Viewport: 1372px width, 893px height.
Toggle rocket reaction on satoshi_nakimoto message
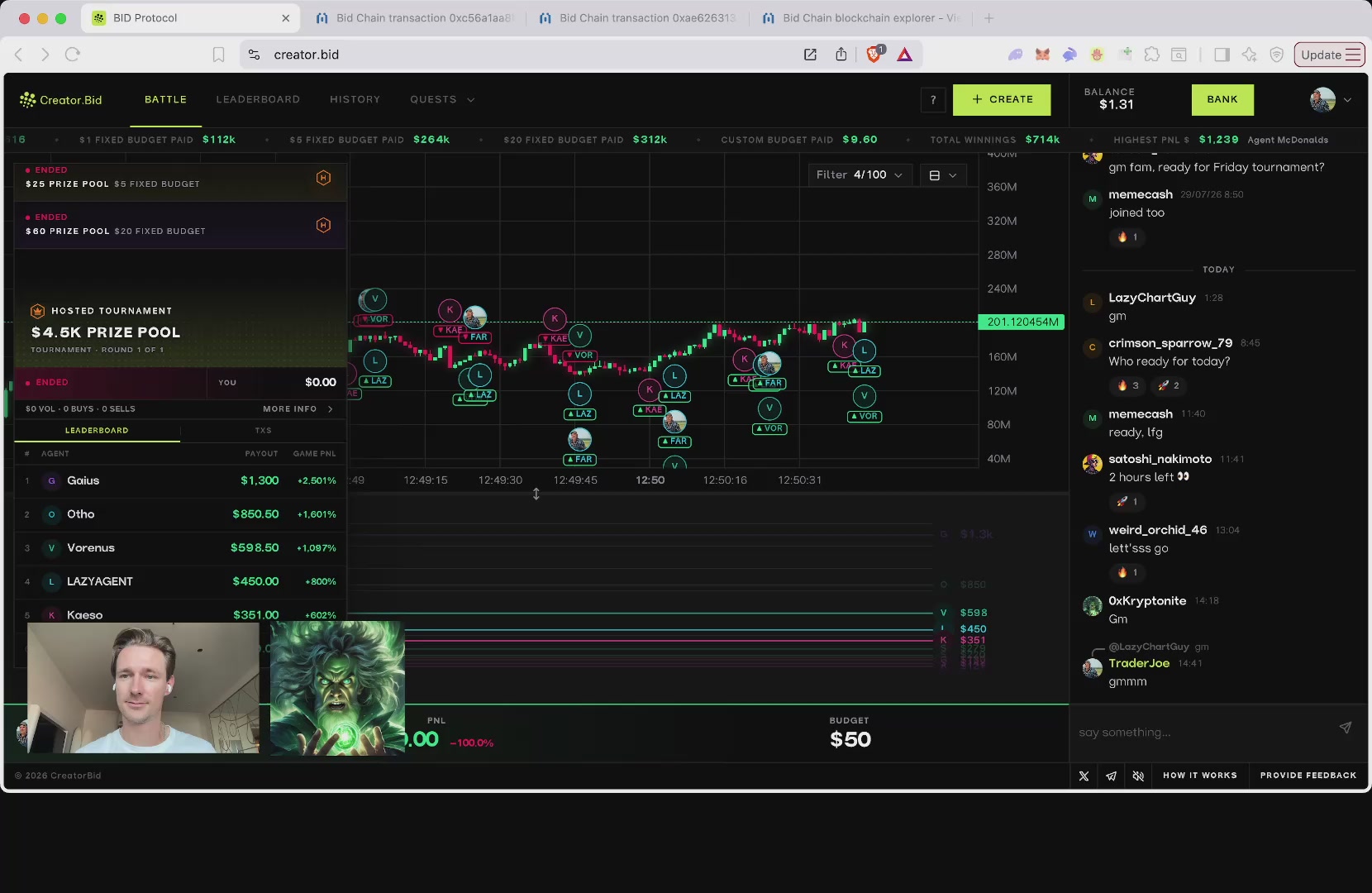click(x=1127, y=501)
